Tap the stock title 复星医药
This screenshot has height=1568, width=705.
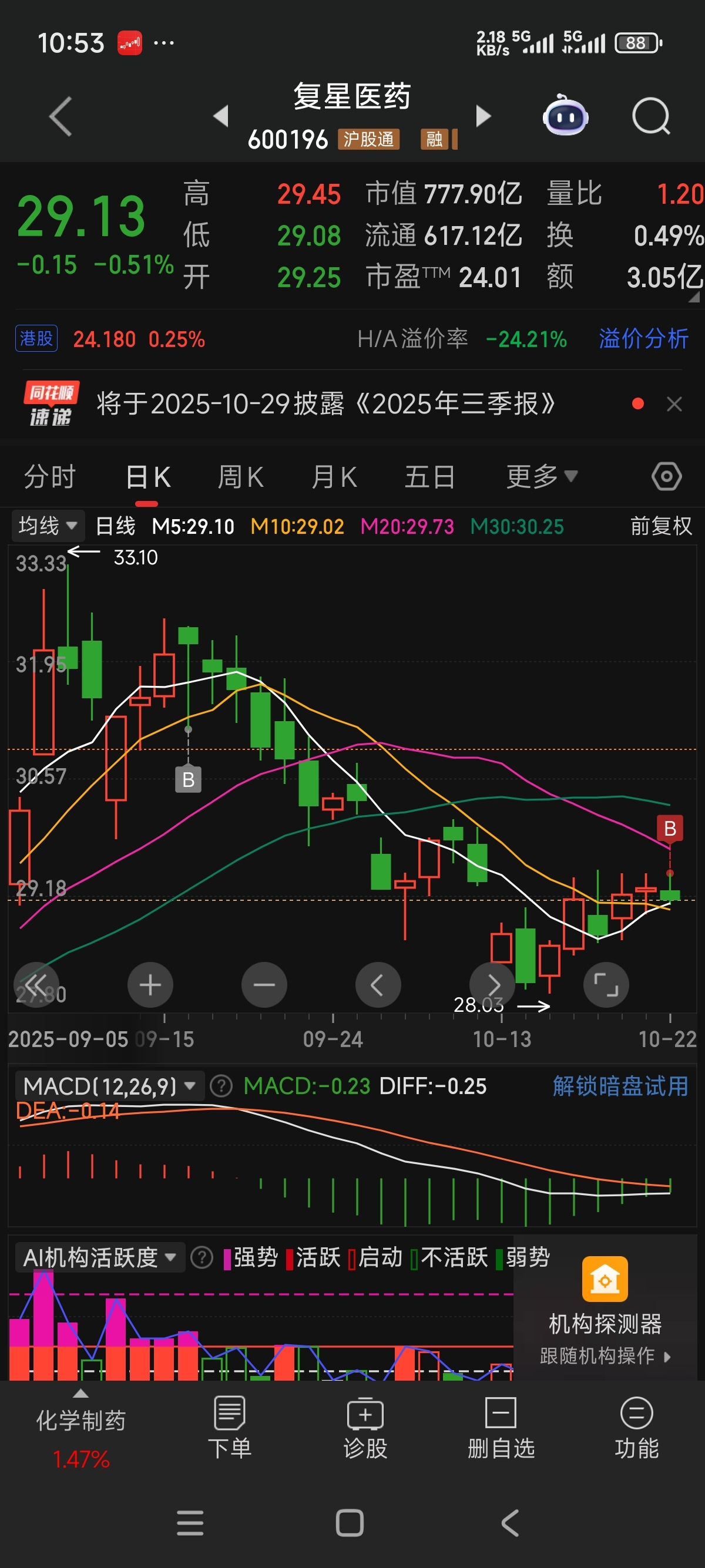(352, 96)
